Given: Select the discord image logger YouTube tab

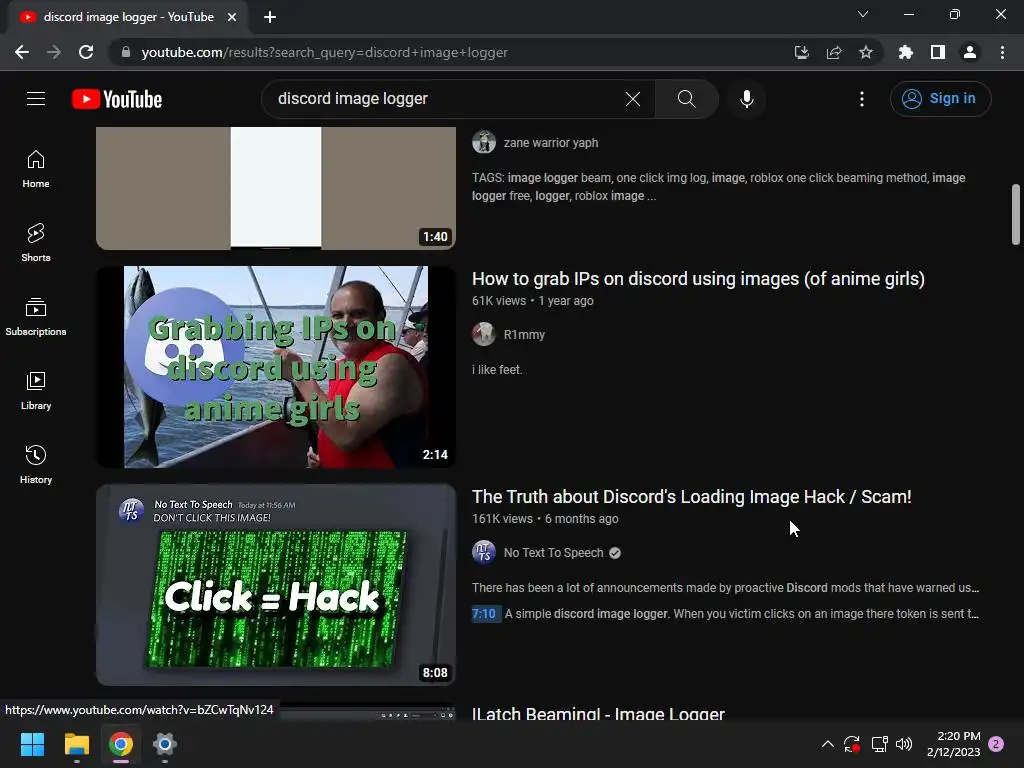Looking at the screenshot, I should pyautogui.click(x=128, y=17).
